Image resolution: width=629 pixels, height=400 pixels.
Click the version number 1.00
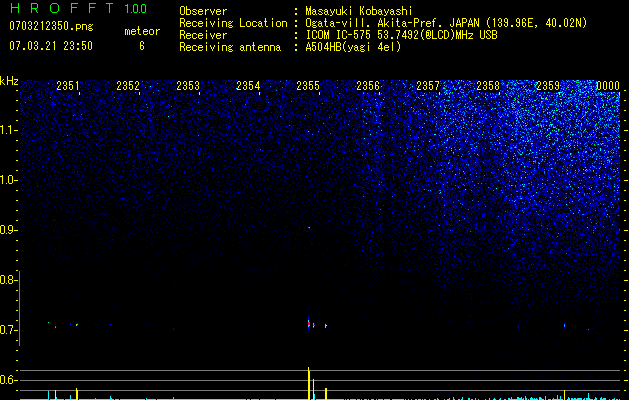coord(136,9)
